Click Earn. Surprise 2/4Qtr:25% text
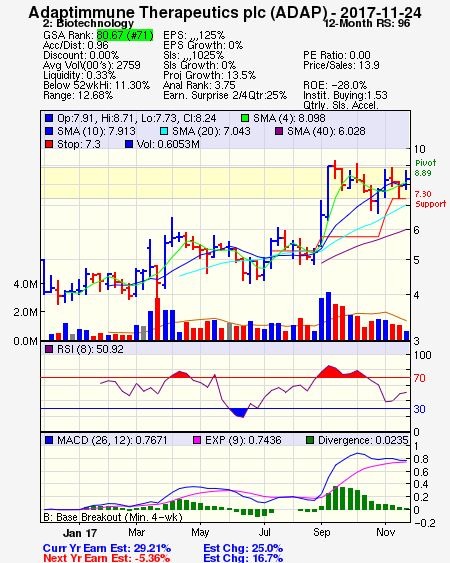This screenshot has height=563, width=450. click(225, 96)
